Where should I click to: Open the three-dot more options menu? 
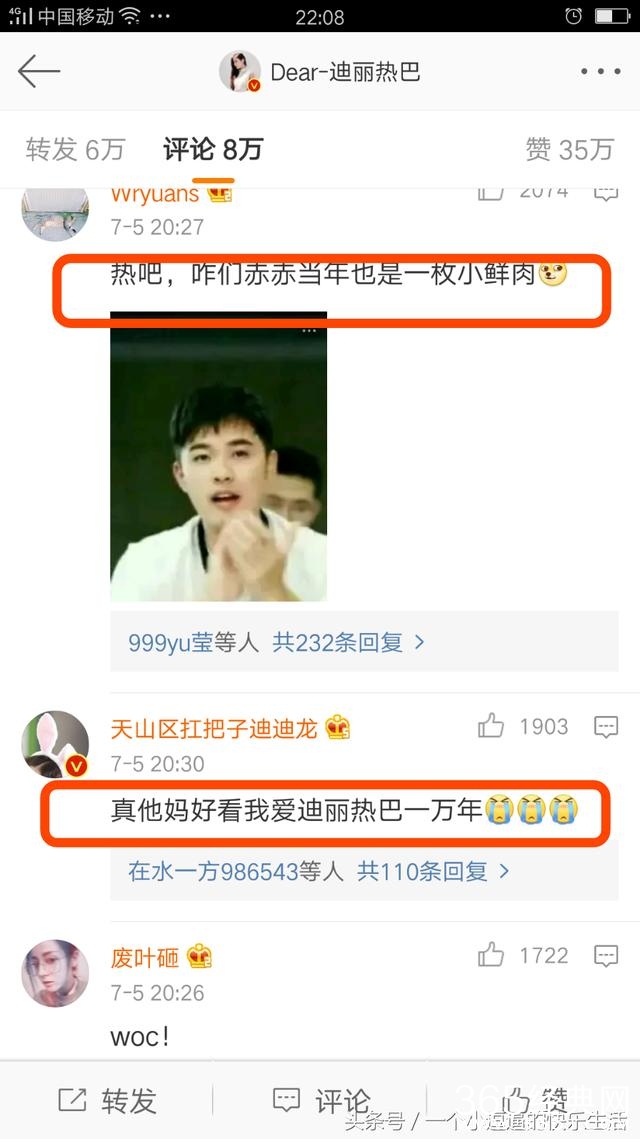[x=601, y=71]
